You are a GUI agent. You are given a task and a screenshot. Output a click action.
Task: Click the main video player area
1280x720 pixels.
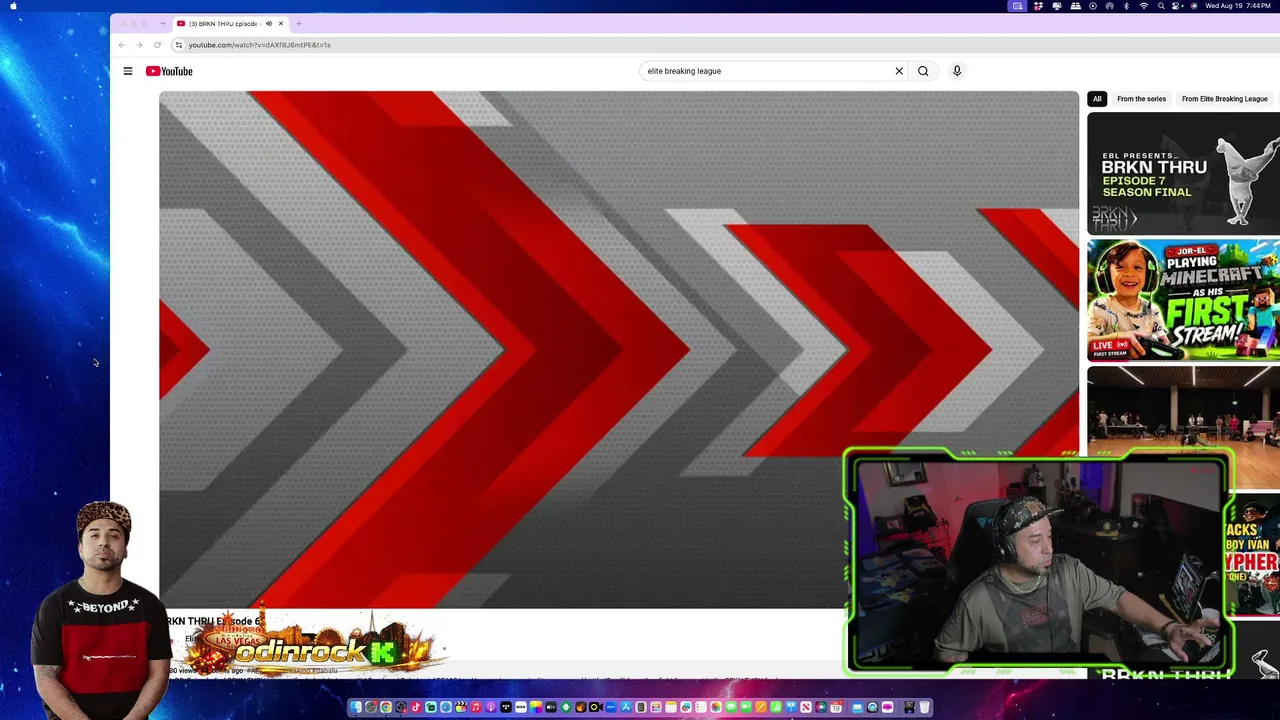(619, 350)
